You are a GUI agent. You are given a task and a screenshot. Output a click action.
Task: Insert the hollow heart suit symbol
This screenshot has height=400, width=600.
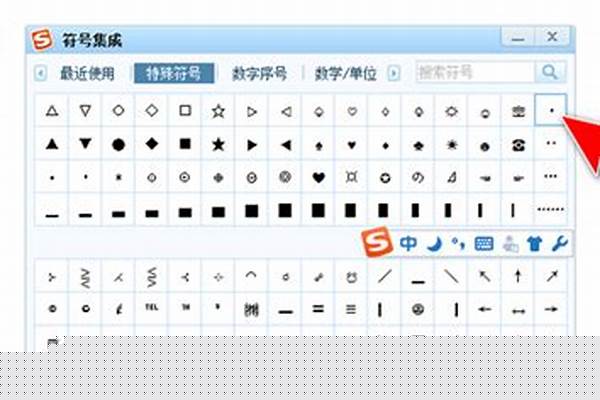[x=352, y=111]
